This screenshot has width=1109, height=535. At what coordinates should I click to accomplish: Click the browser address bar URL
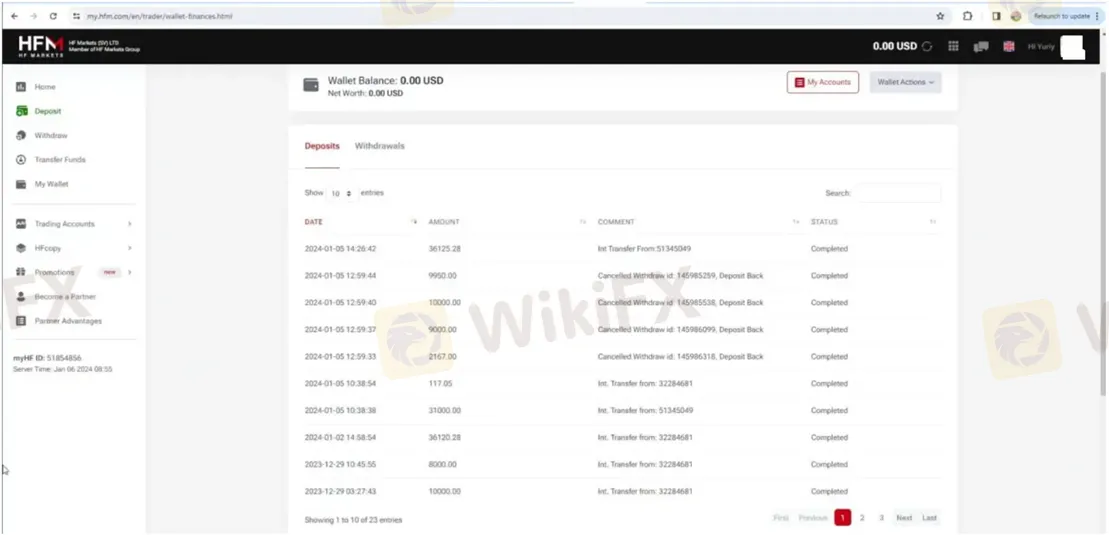point(159,16)
